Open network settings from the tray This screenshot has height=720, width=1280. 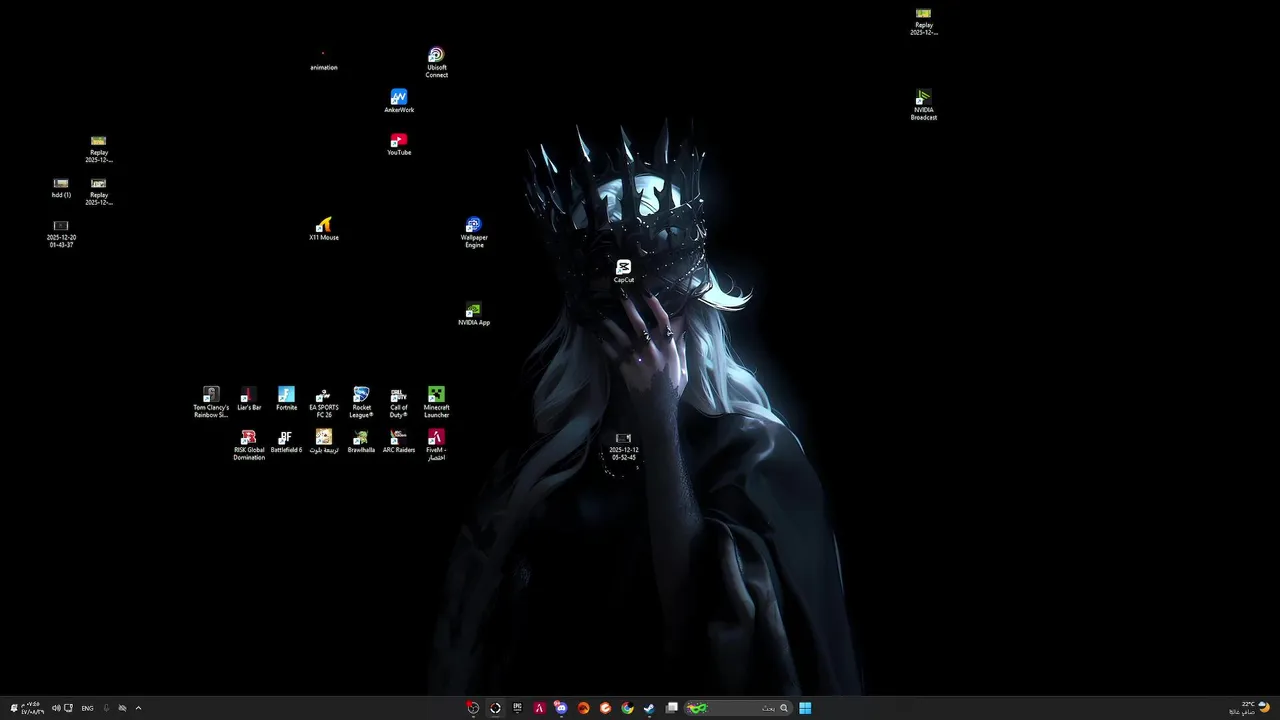tap(68, 708)
